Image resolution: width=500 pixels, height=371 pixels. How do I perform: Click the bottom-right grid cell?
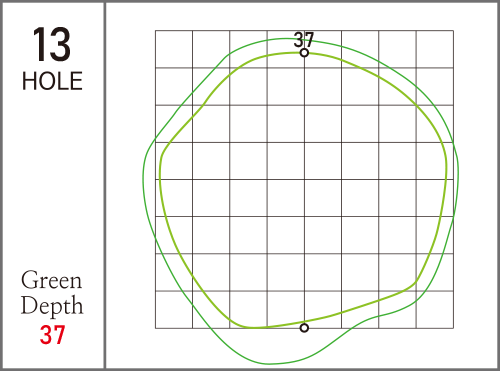tap(435, 310)
